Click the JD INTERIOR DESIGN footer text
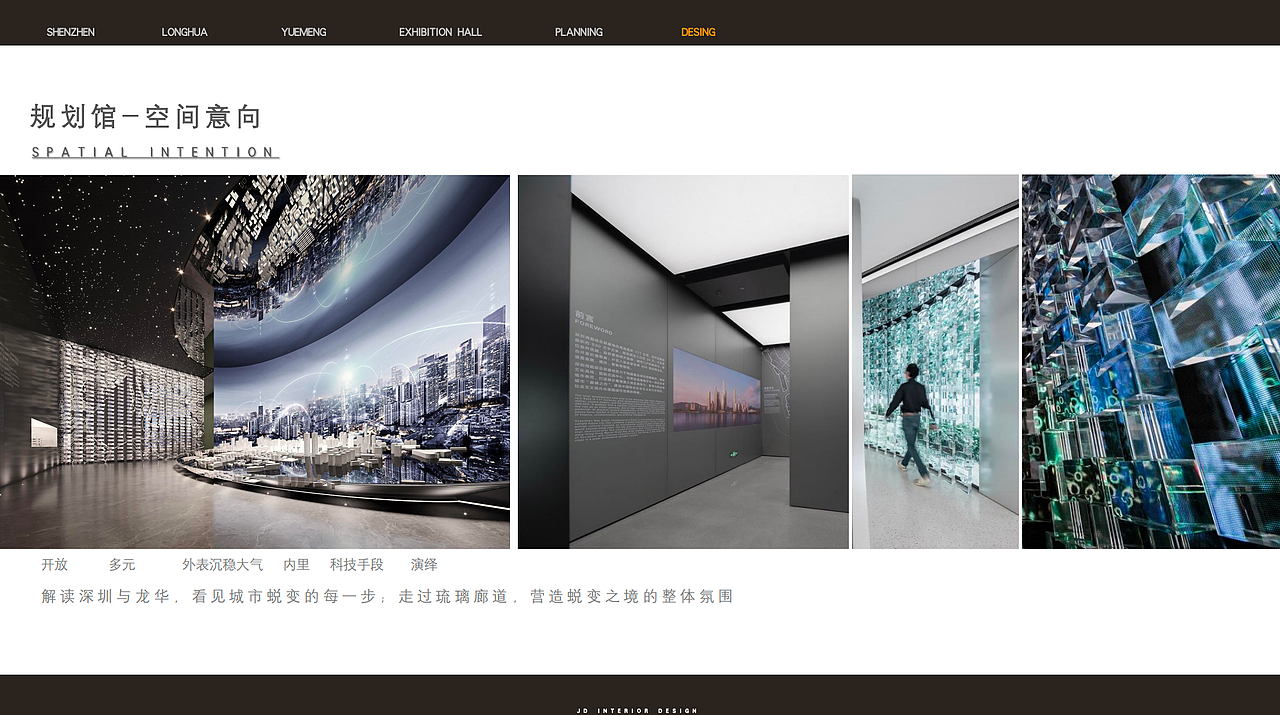 [x=637, y=710]
